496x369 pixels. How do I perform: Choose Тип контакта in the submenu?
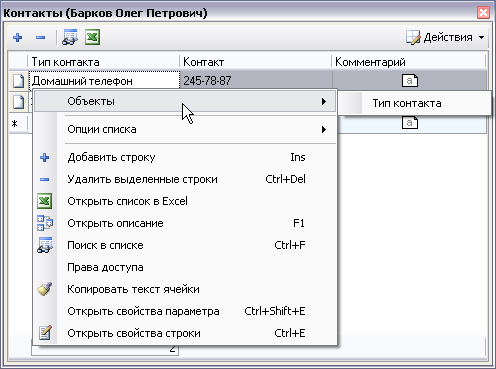[414, 103]
